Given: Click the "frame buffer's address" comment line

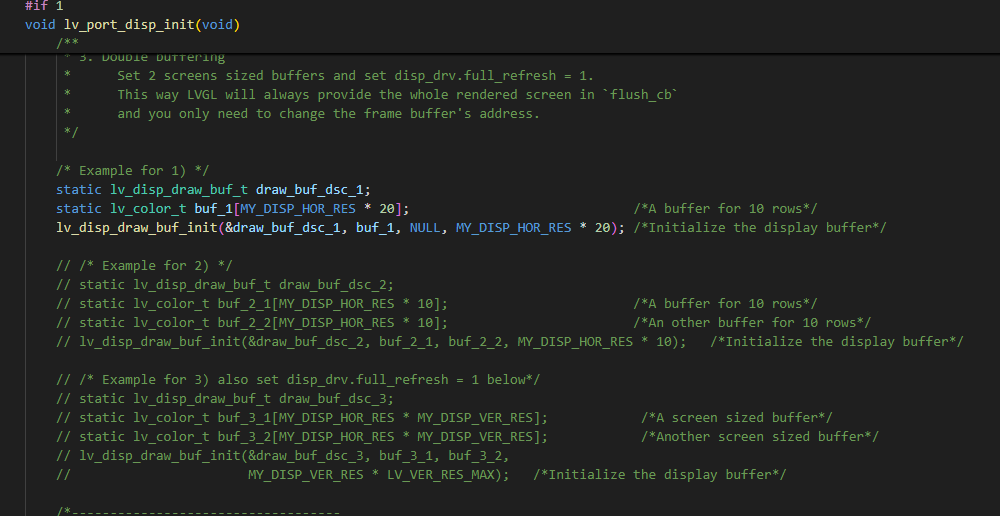Looking at the screenshot, I should click(x=328, y=114).
